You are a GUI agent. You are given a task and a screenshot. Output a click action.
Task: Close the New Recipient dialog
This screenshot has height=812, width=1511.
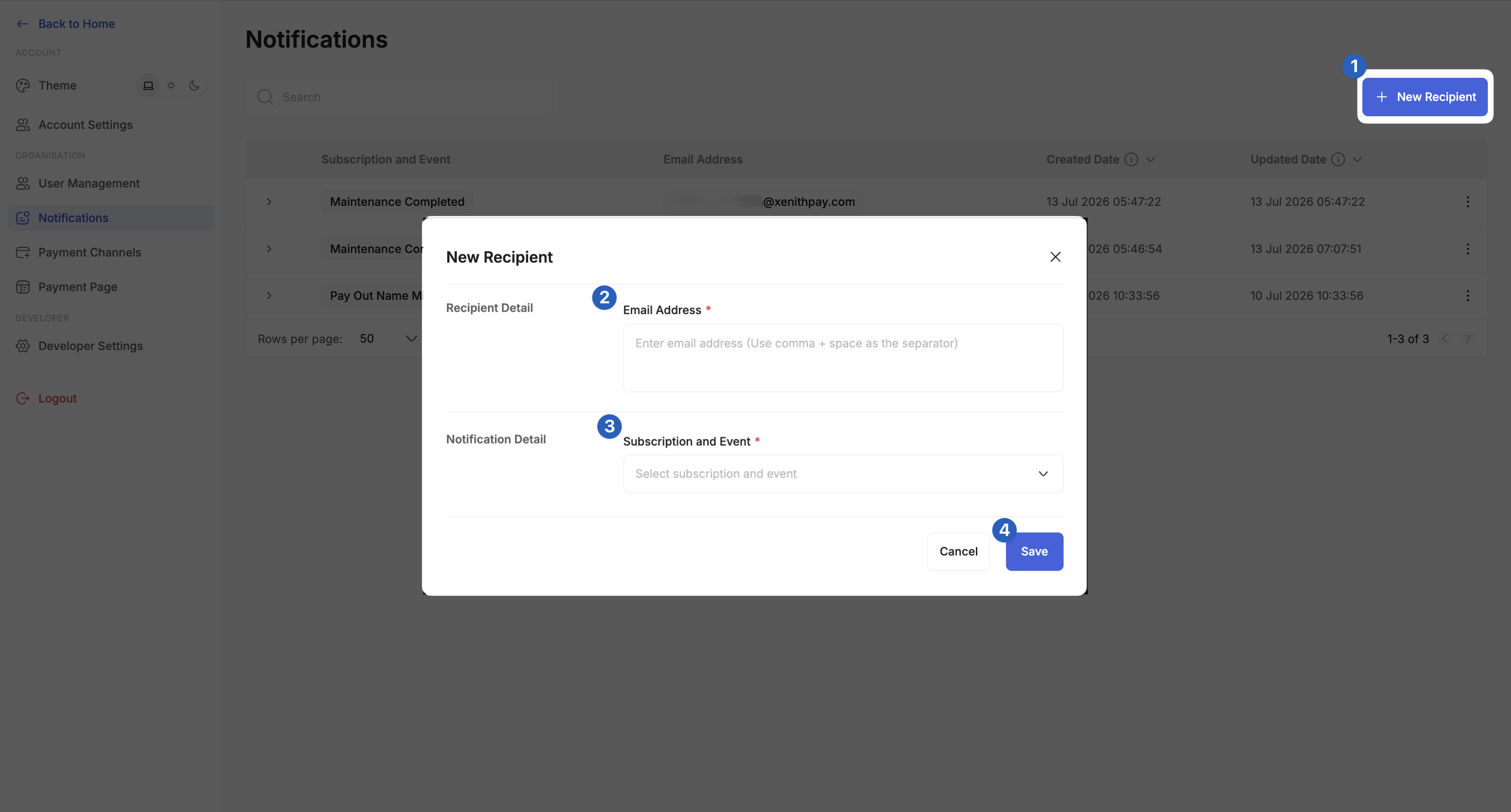1055,257
